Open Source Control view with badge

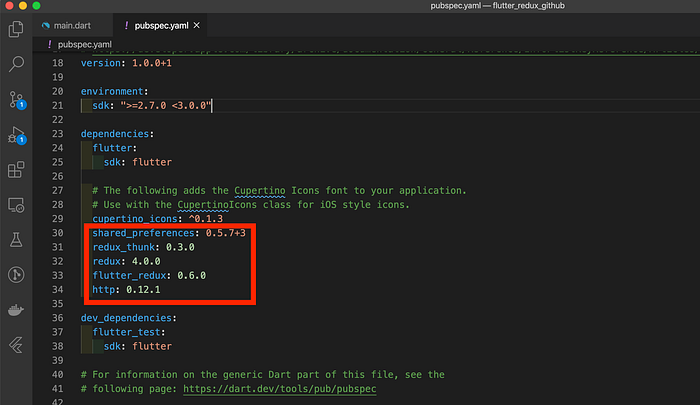click(17, 100)
